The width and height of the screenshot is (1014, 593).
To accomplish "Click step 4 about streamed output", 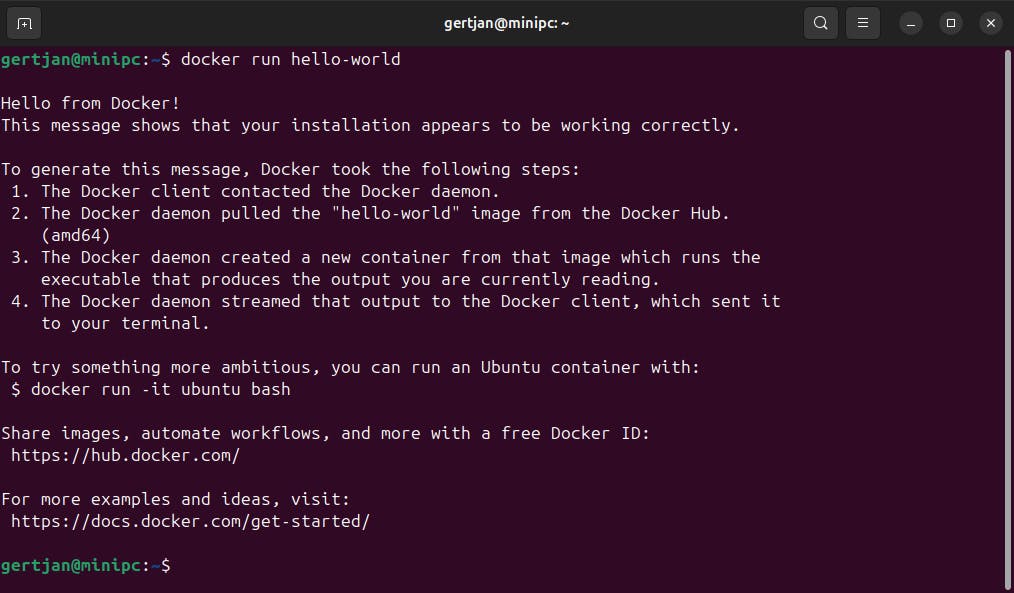I will coord(410,301).
